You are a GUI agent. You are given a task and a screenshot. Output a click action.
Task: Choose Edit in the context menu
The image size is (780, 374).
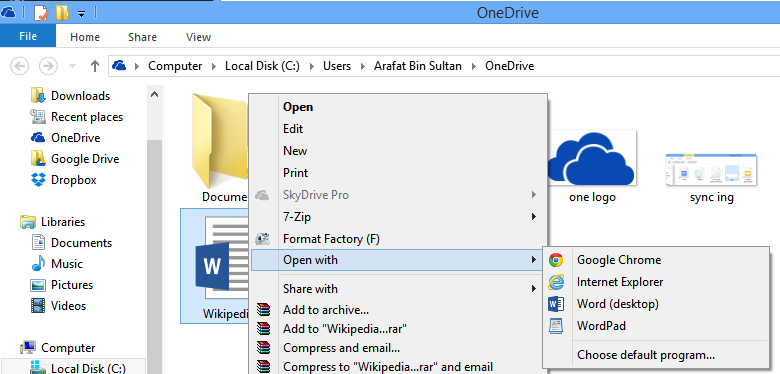398,129
